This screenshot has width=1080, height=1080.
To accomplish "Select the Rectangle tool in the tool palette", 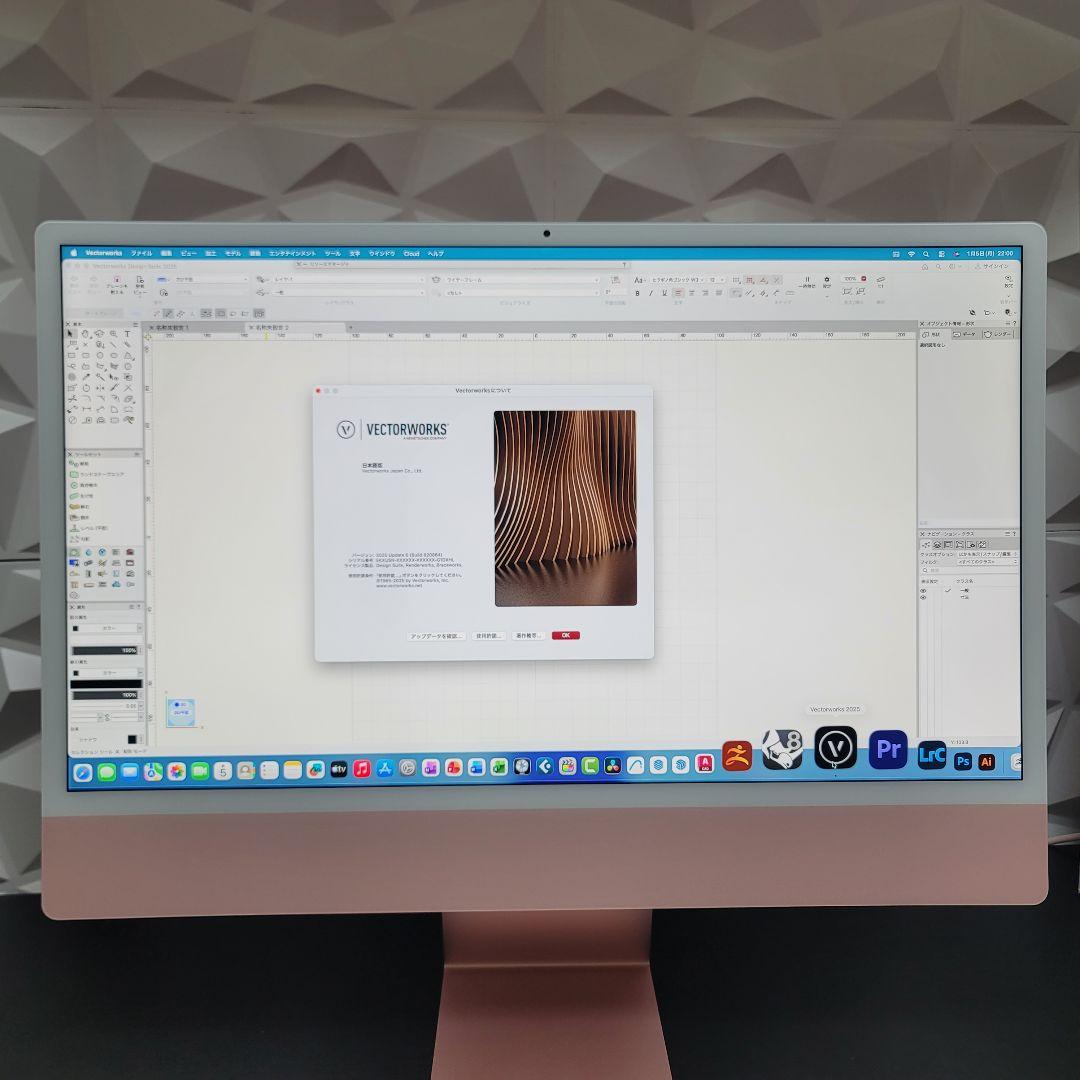I will (x=72, y=355).
